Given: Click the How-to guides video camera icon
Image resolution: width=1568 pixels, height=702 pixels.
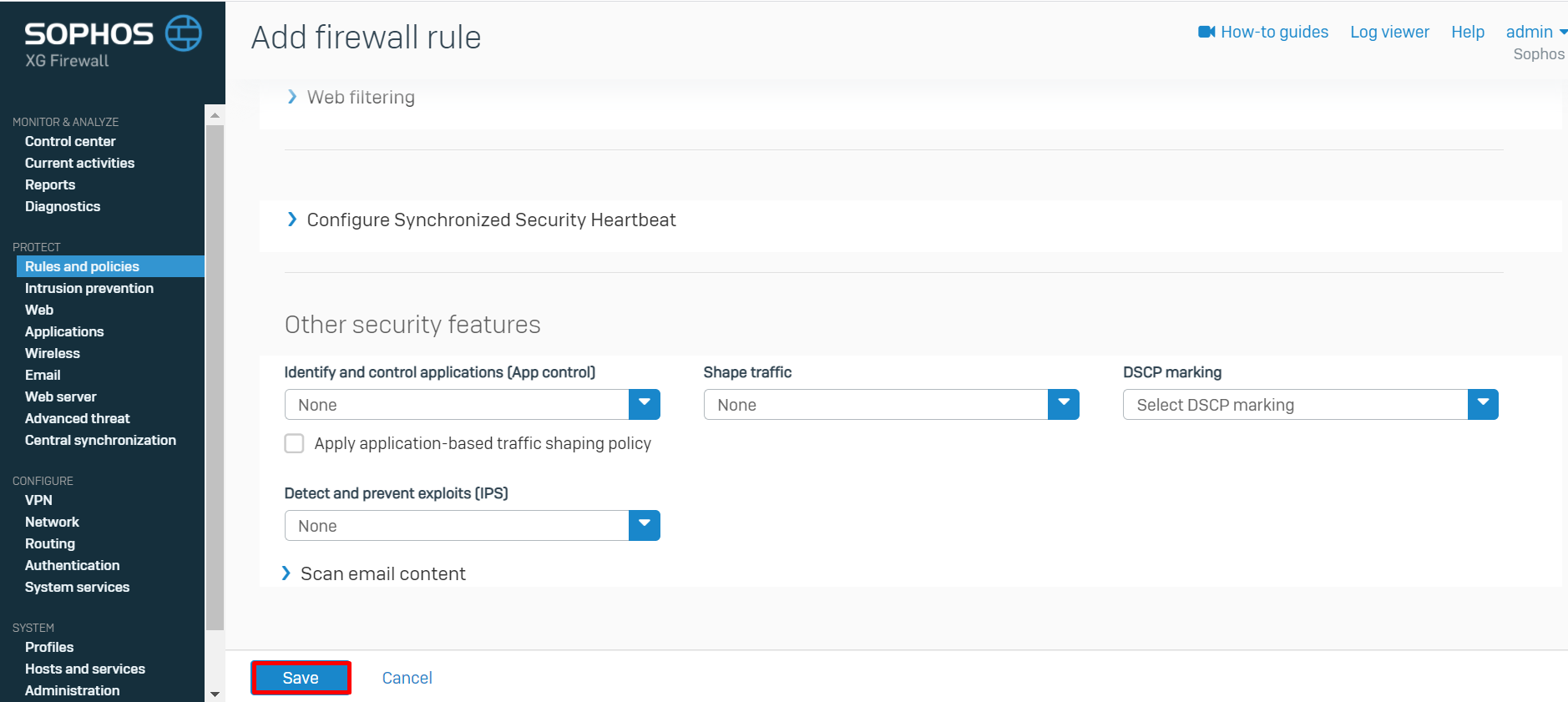Looking at the screenshot, I should [x=1206, y=32].
